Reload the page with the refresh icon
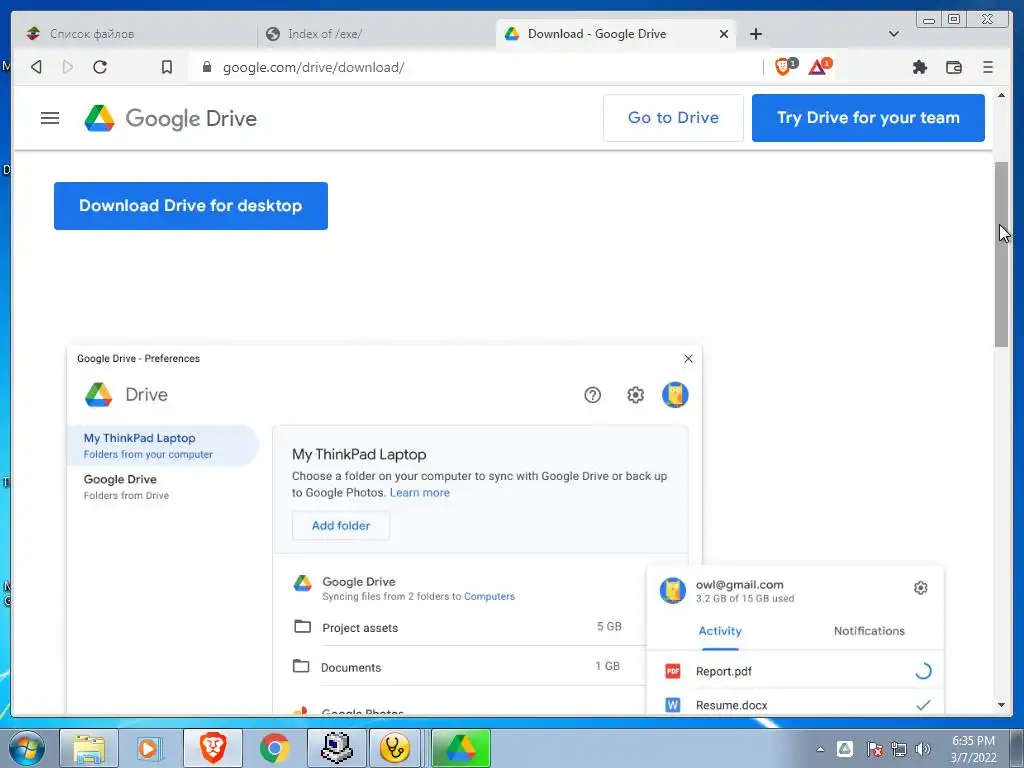1024x768 pixels. pos(100,67)
